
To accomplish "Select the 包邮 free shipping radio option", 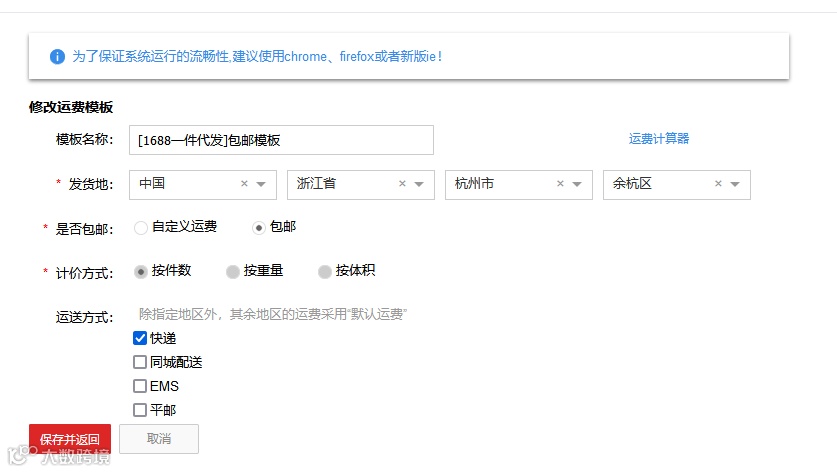I will coord(259,228).
